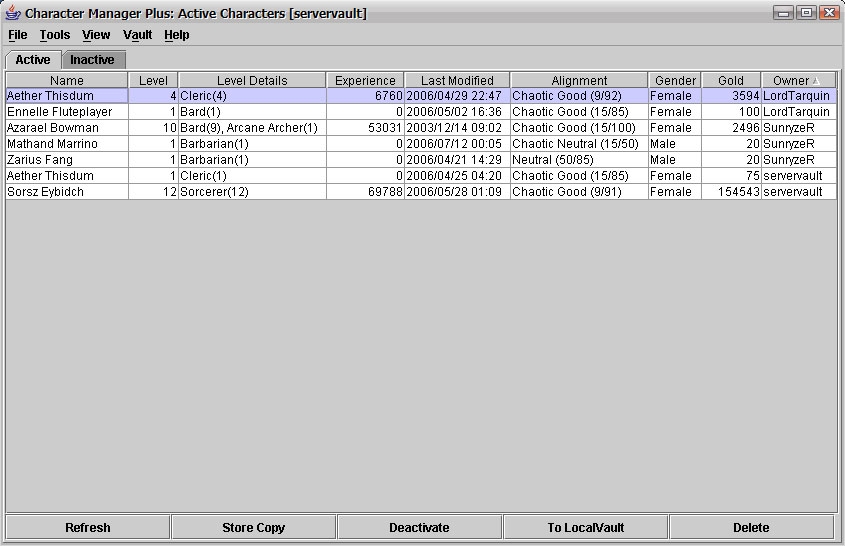Click the To LocalVault button

point(585,527)
